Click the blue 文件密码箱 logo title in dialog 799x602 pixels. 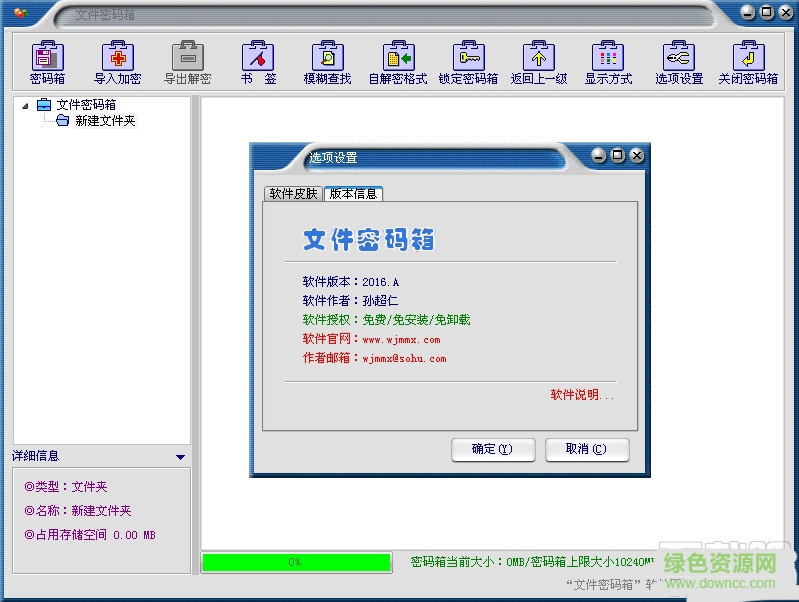(369, 240)
